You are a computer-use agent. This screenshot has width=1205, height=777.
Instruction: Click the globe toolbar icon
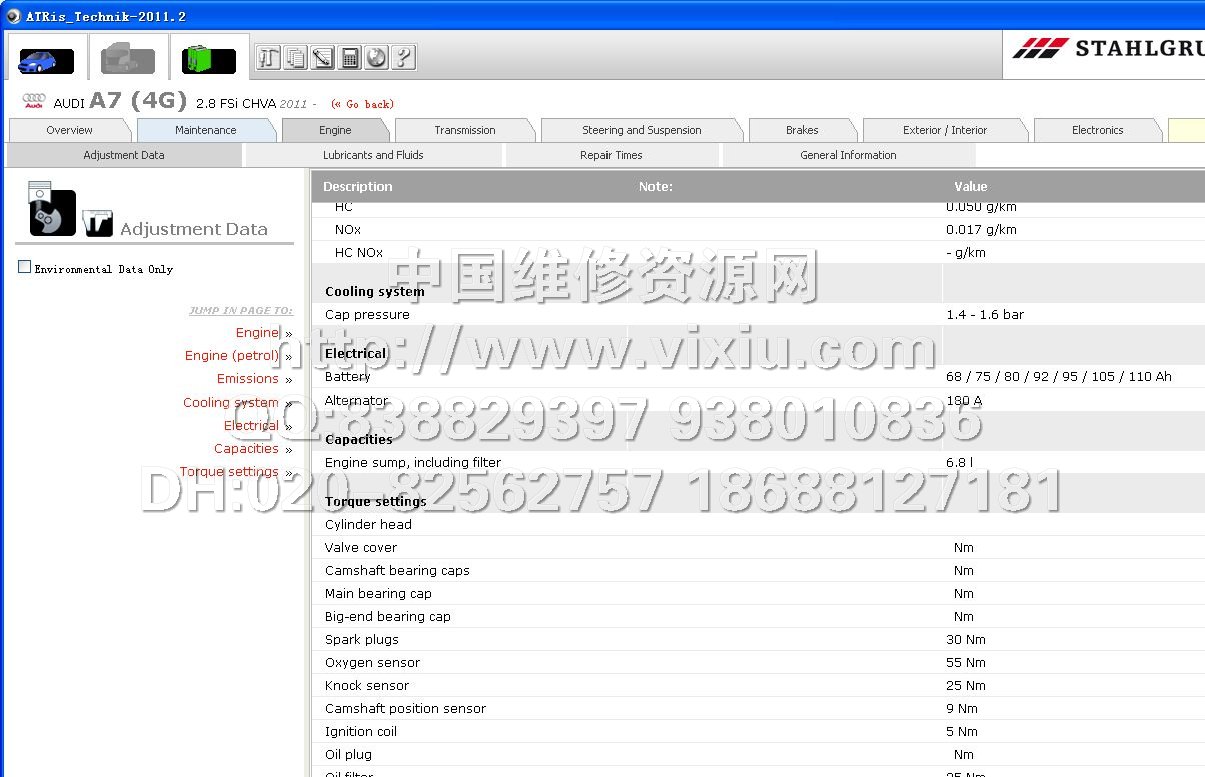pos(376,58)
